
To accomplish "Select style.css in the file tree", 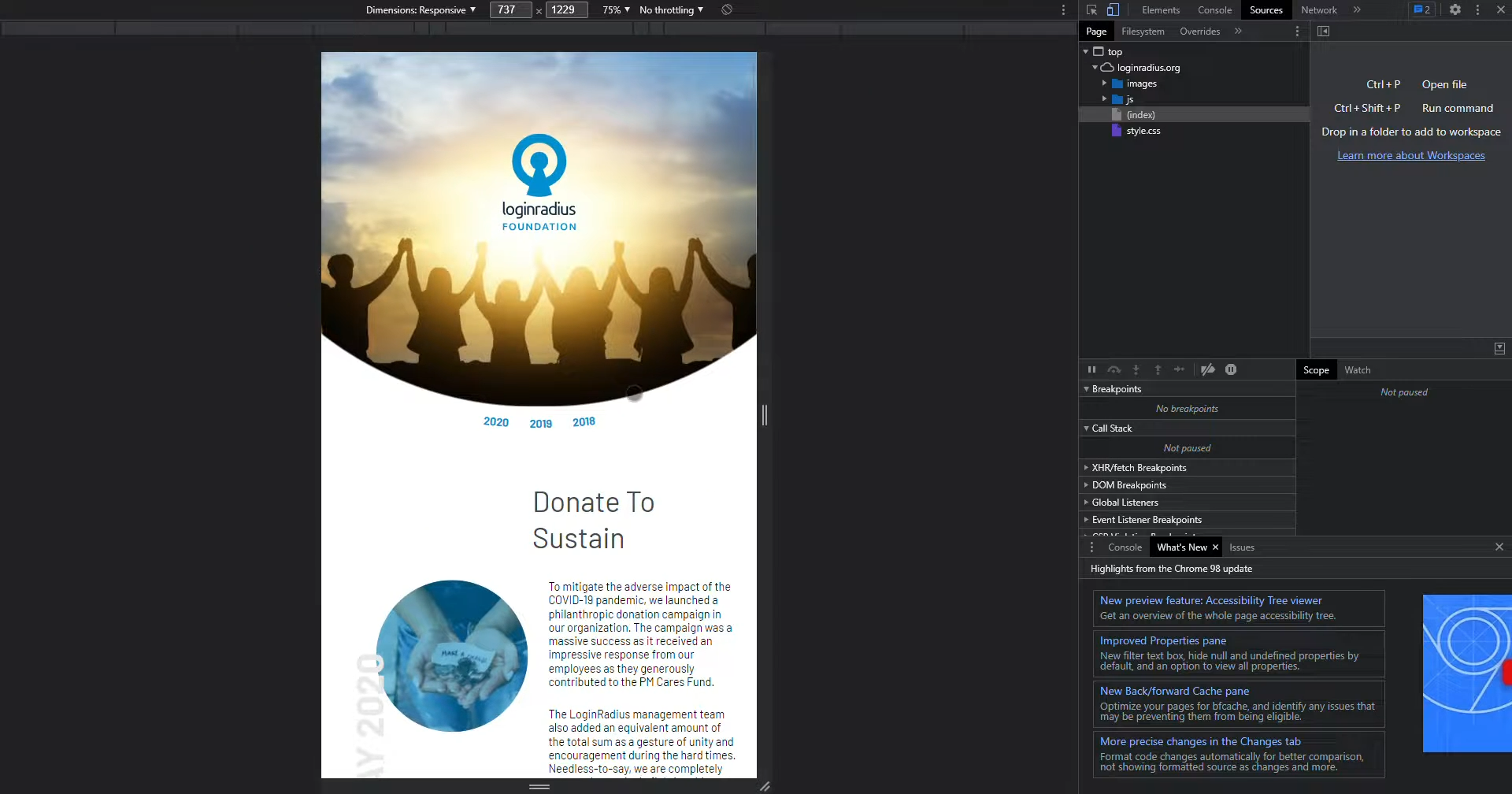I will (x=1143, y=131).
